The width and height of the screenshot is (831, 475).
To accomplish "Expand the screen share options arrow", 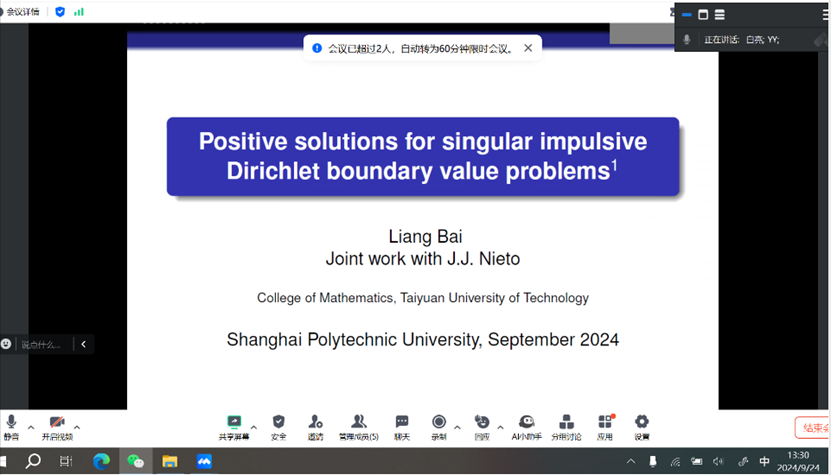I will click(253, 425).
